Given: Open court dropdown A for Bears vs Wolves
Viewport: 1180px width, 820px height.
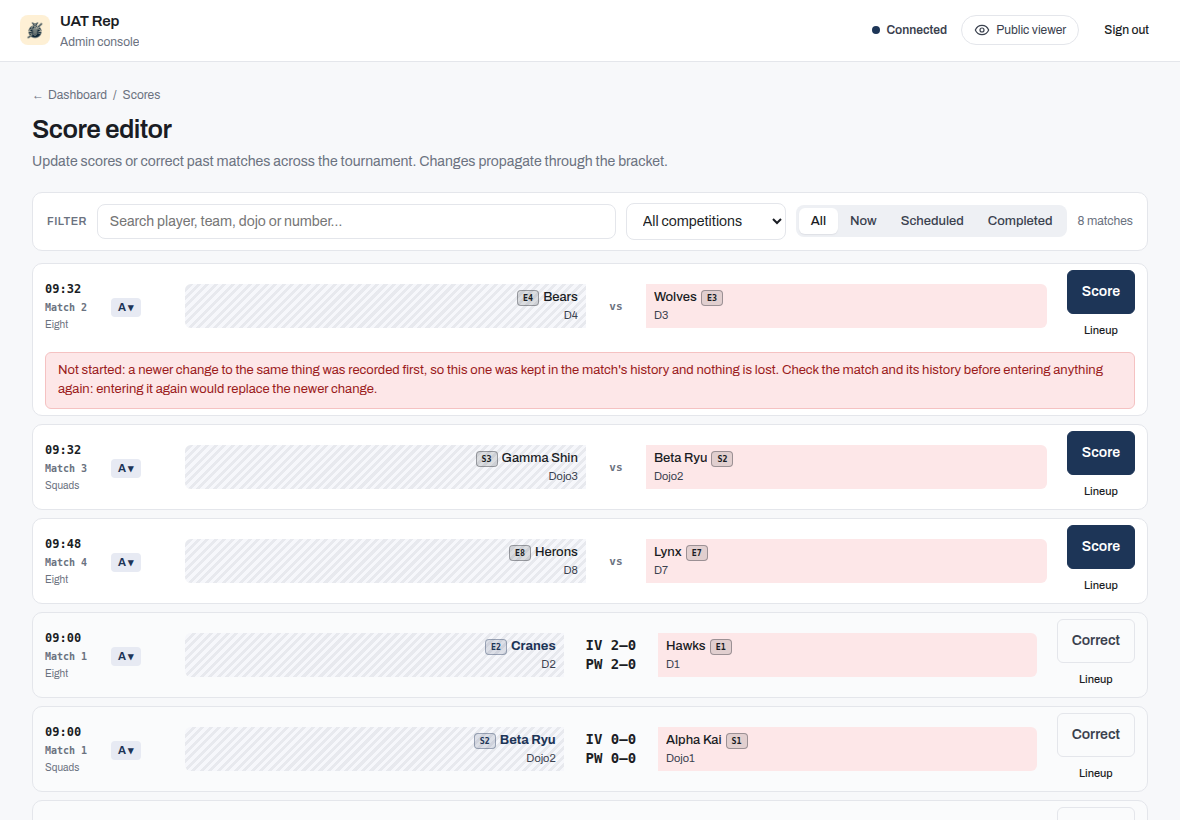Looking at the screenshot, I should point(126,307).
